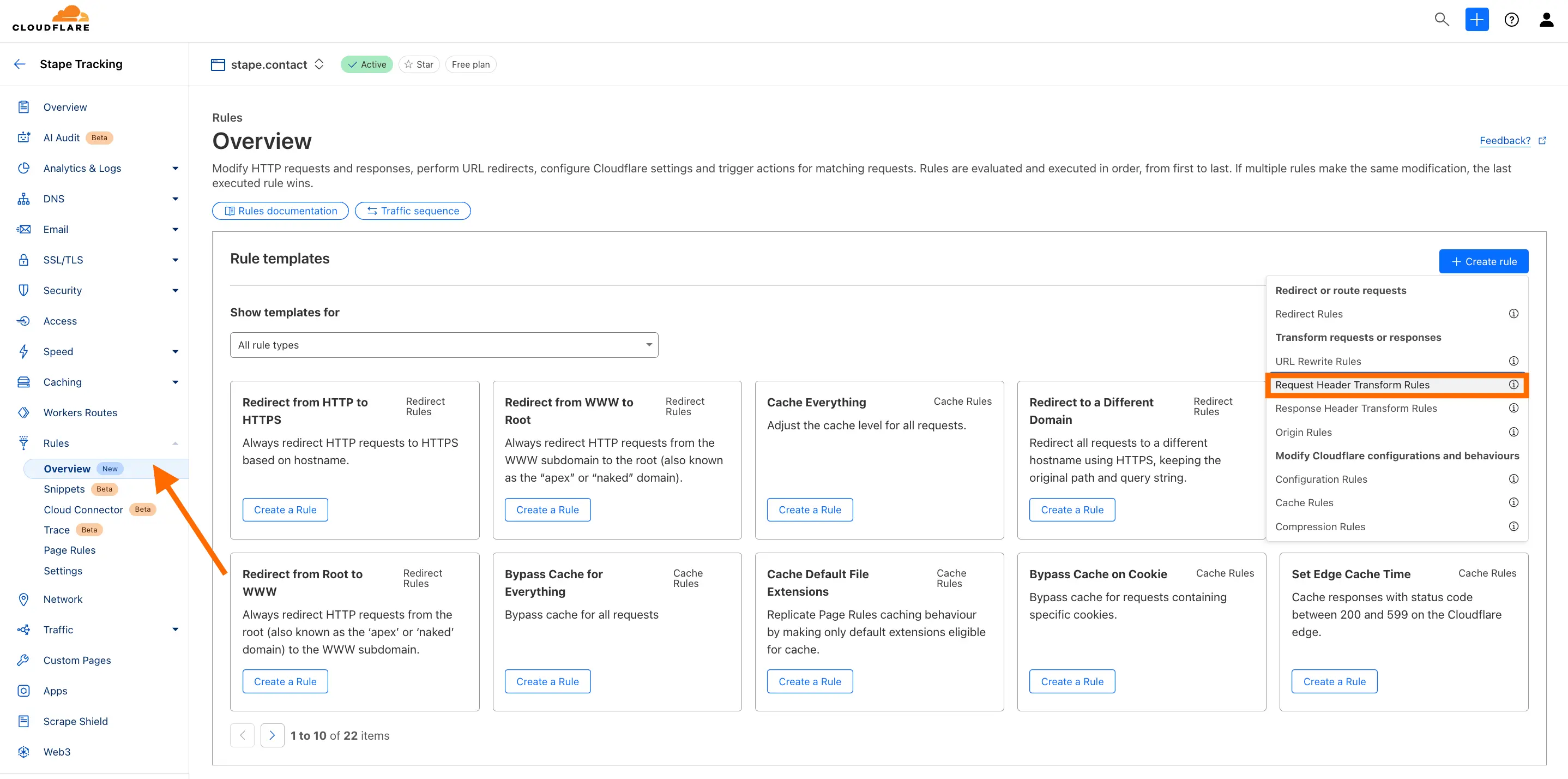Image resolution: width=1568 pixels, height=779 pixels.
Task: Open Settings under Rules
Action: pos(63,571)
